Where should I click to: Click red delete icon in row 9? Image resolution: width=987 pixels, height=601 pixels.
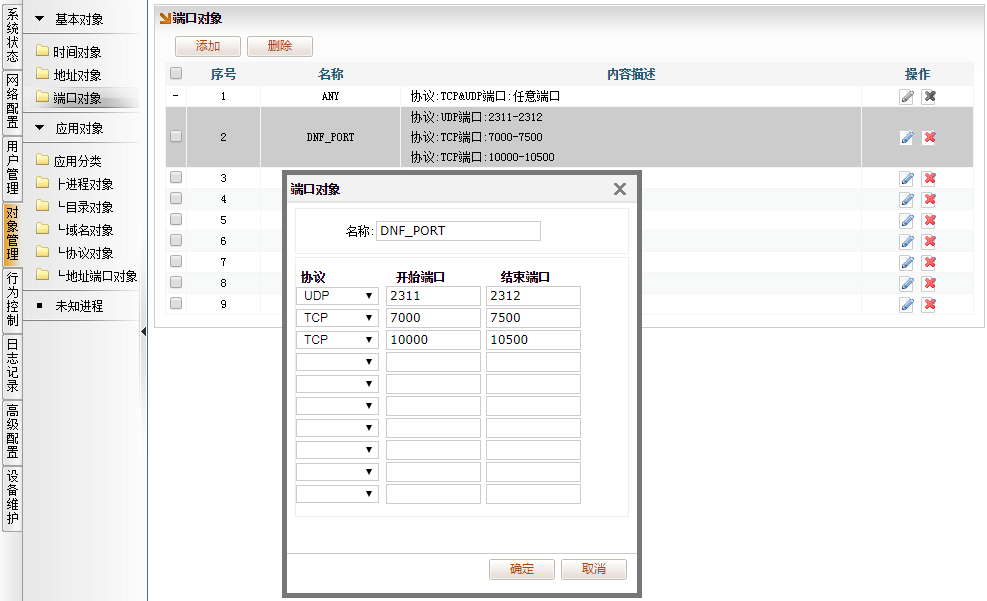pos(929,305)
